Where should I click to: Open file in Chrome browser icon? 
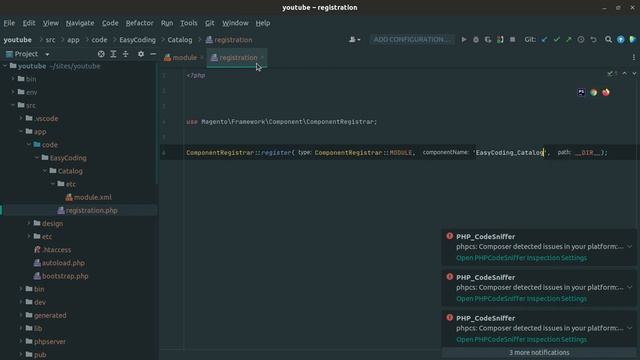click(x=593, y=93)
